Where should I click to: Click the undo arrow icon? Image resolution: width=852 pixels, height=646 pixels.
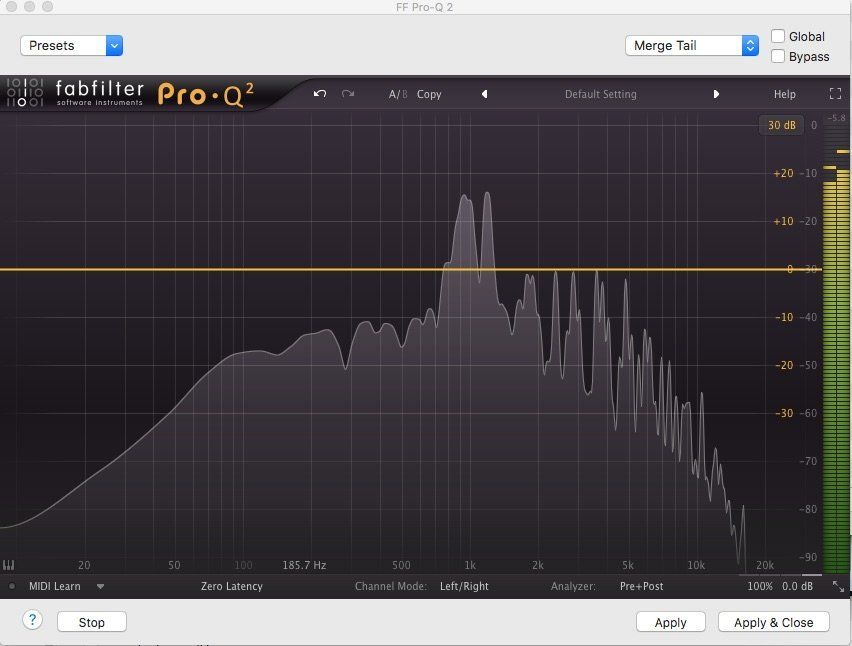tap(320, 94)
